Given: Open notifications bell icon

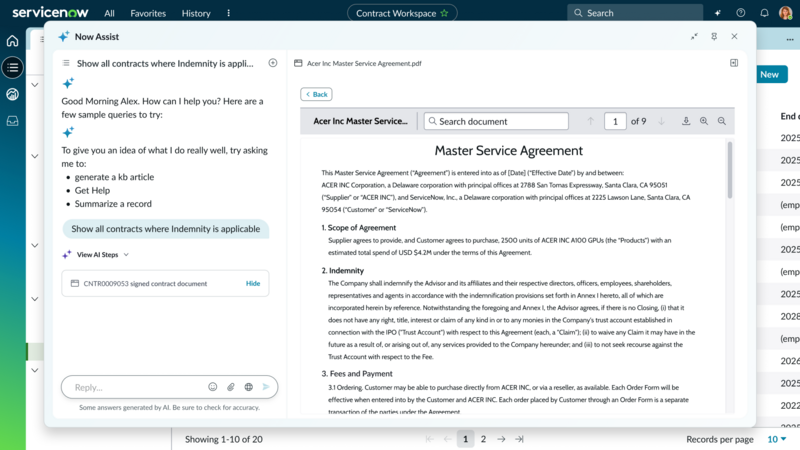Looking at the screenshot, I should pos(764,13).
